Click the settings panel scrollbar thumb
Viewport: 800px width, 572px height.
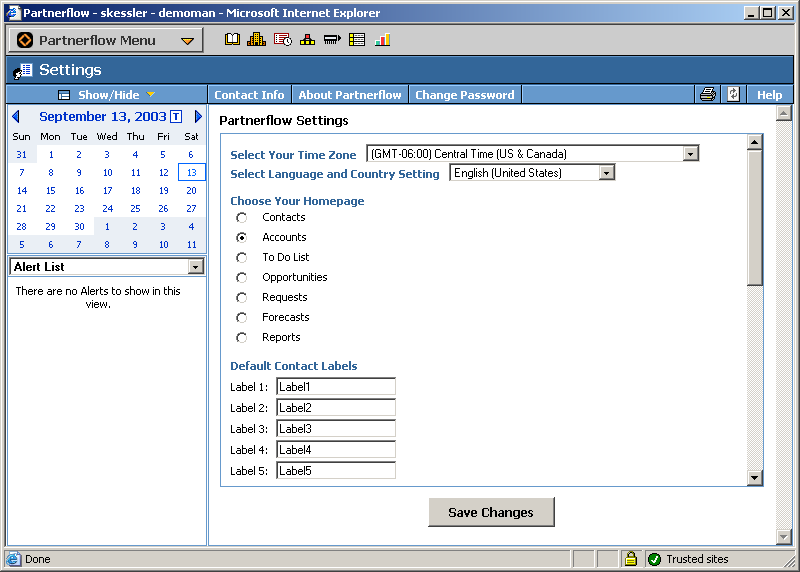click(755, 218)
